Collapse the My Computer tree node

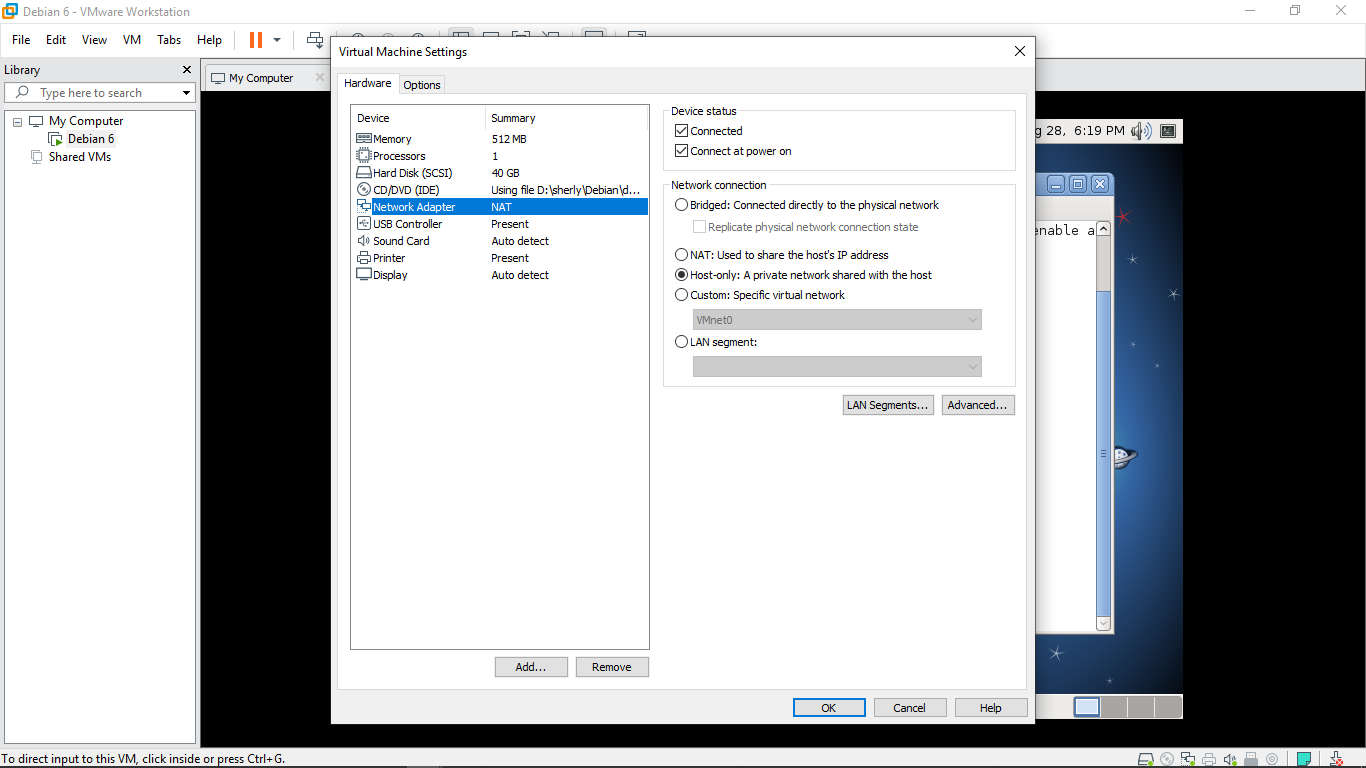(x=17, y=121)
